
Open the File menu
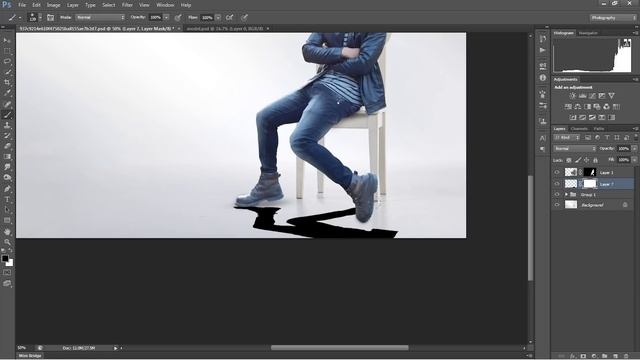tap(22, 5)
